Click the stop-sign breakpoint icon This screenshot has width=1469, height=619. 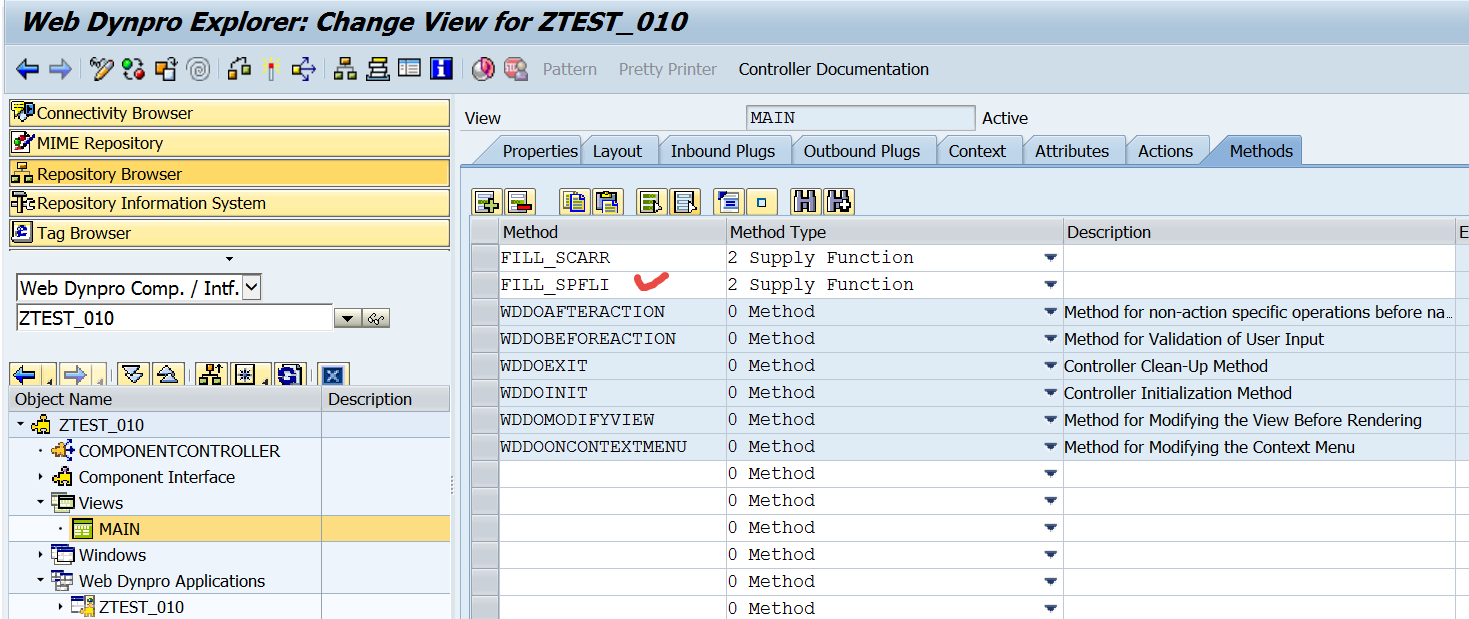pyautogui.click(x=516, y=69)
